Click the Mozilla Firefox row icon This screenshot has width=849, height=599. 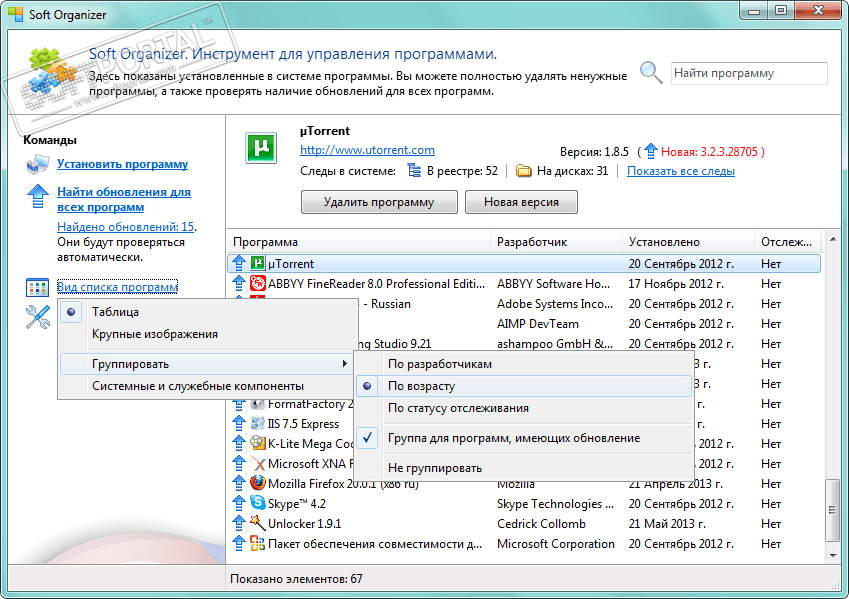(258, 483)
